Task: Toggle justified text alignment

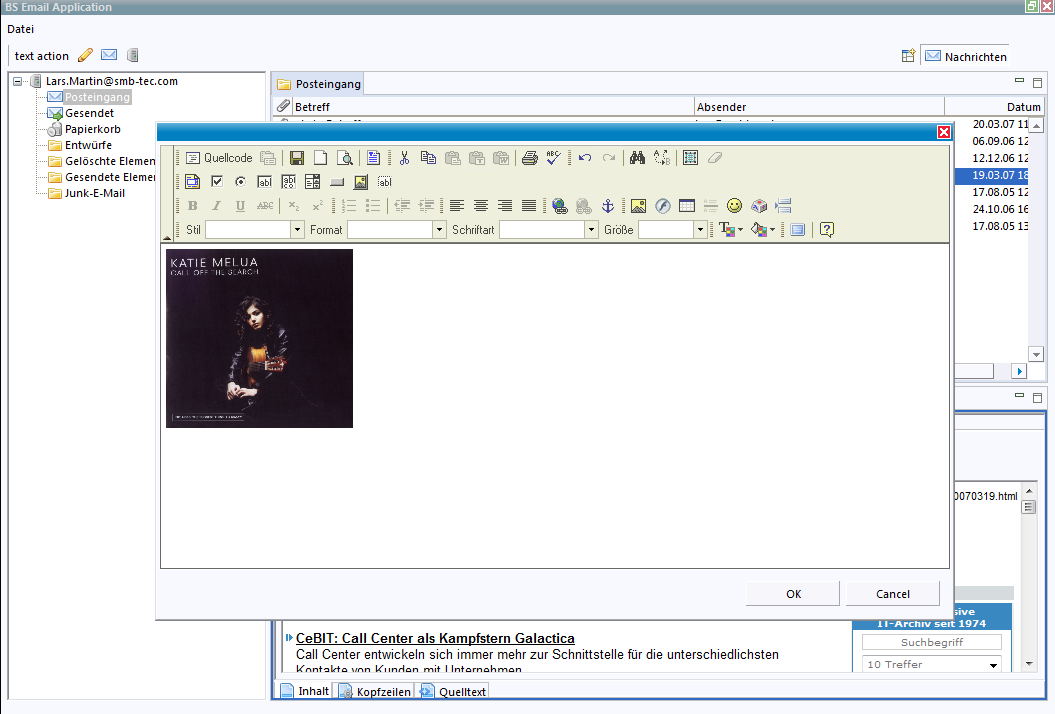Action: pyautogui.click(x=529, y=206)
